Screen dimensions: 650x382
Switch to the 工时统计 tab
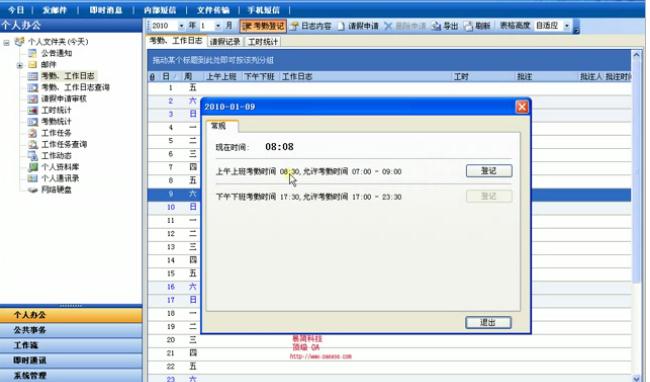point(263,41)
